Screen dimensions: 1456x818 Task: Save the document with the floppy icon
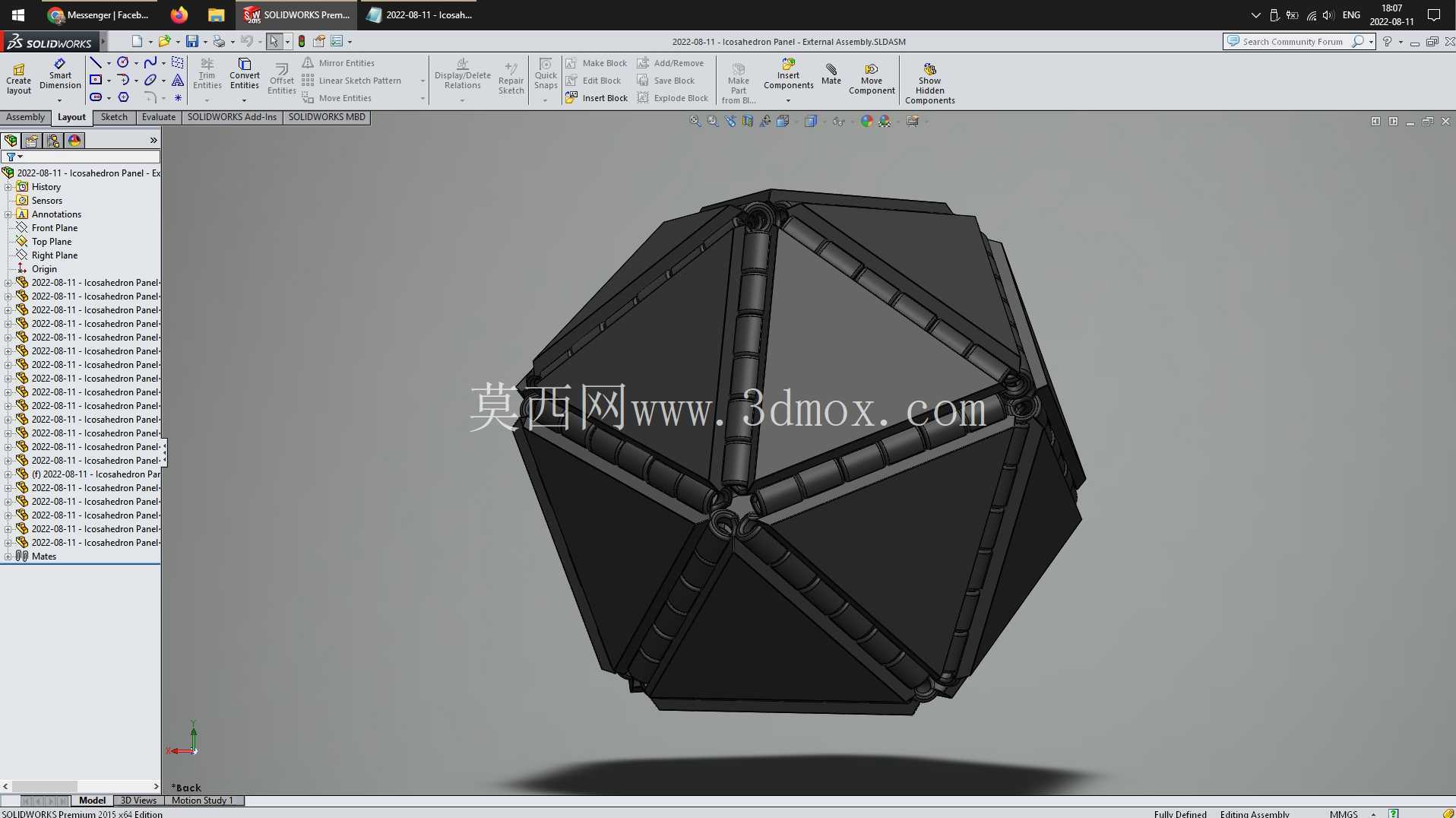(192, 41)
